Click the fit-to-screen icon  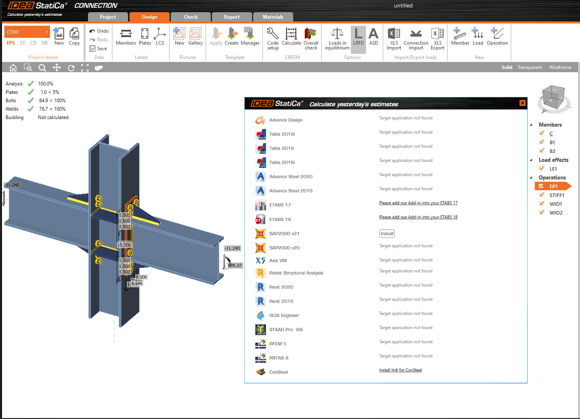pos(85,68)
